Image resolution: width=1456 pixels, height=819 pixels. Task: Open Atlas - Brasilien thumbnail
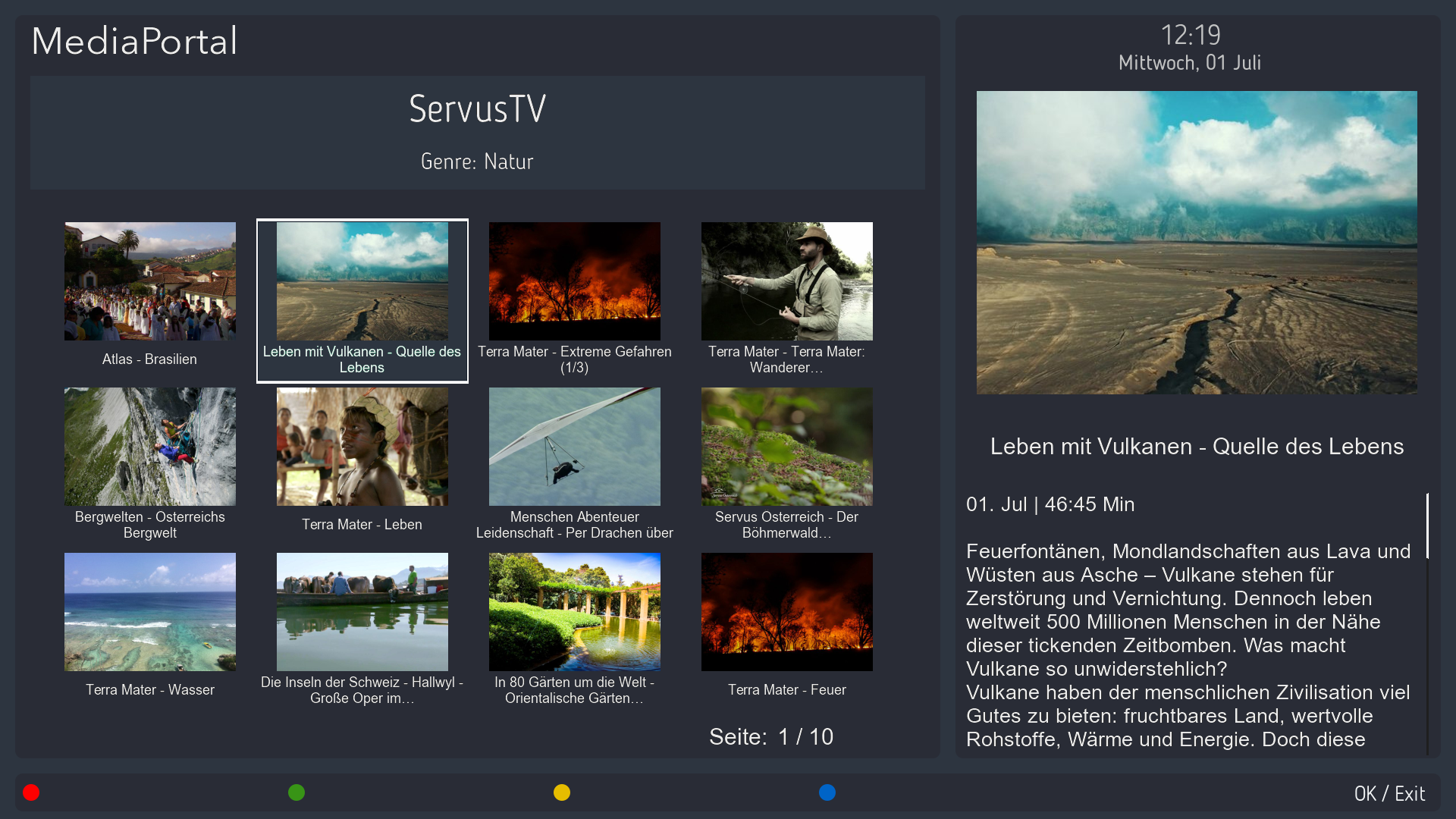[x=150, y=281]
